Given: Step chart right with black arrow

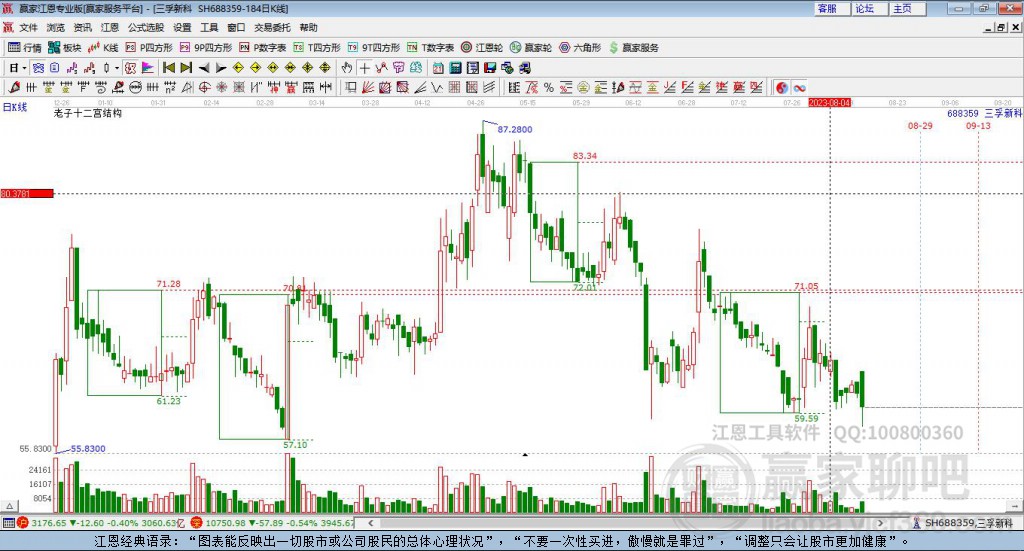Looking at the screenshot, I should [x=221, y=68].
